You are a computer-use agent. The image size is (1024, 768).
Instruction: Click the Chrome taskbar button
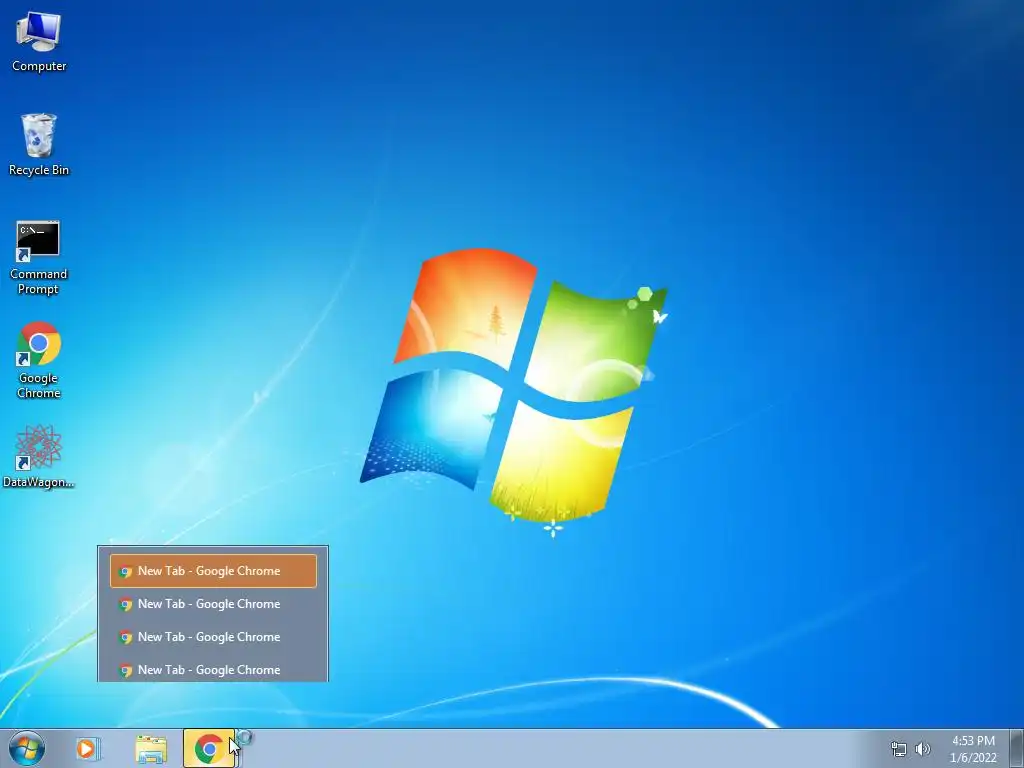209,748
